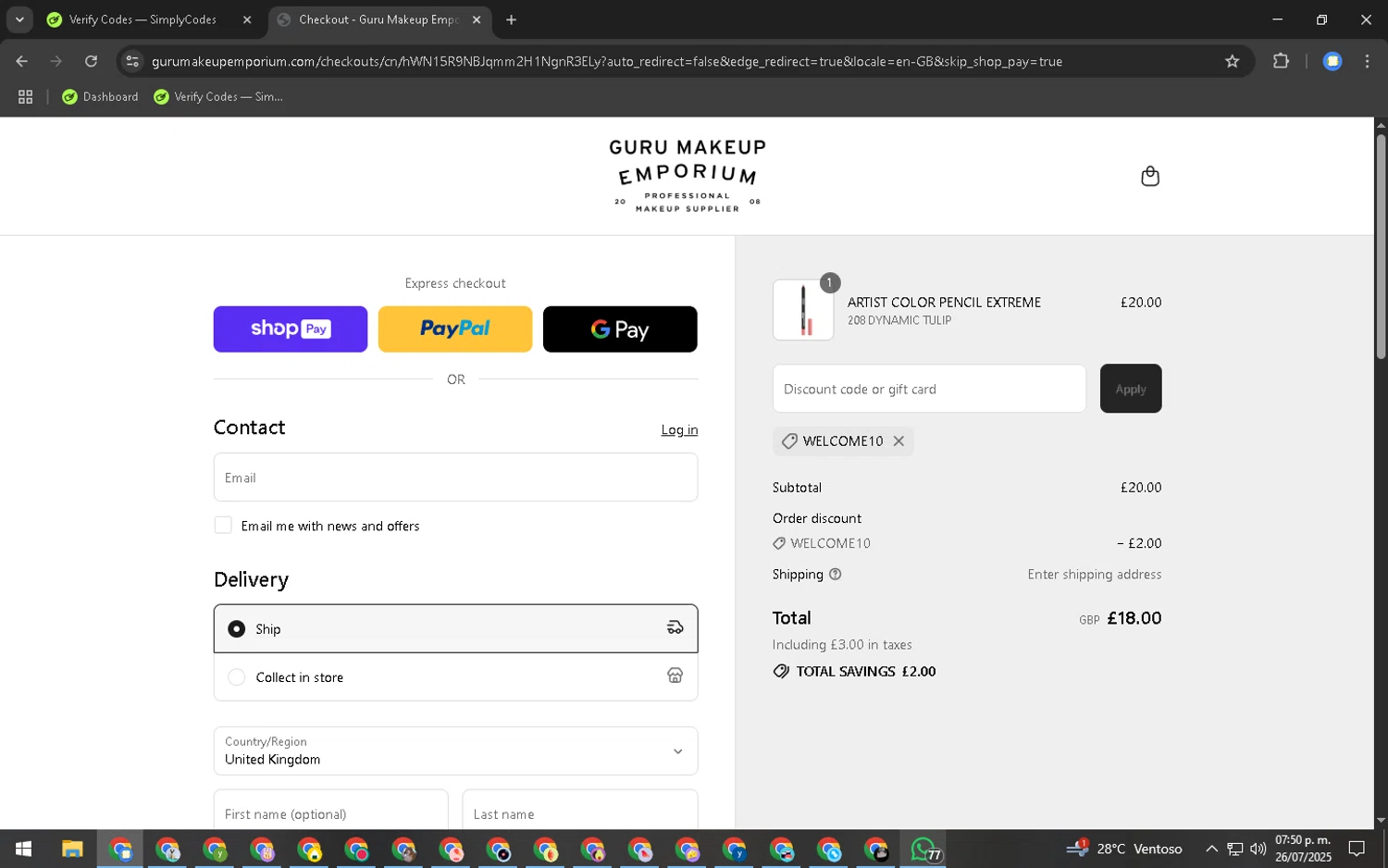Go back to the previous page
The height and width of the screenshot is (868, 1388).
pos(21,61)
